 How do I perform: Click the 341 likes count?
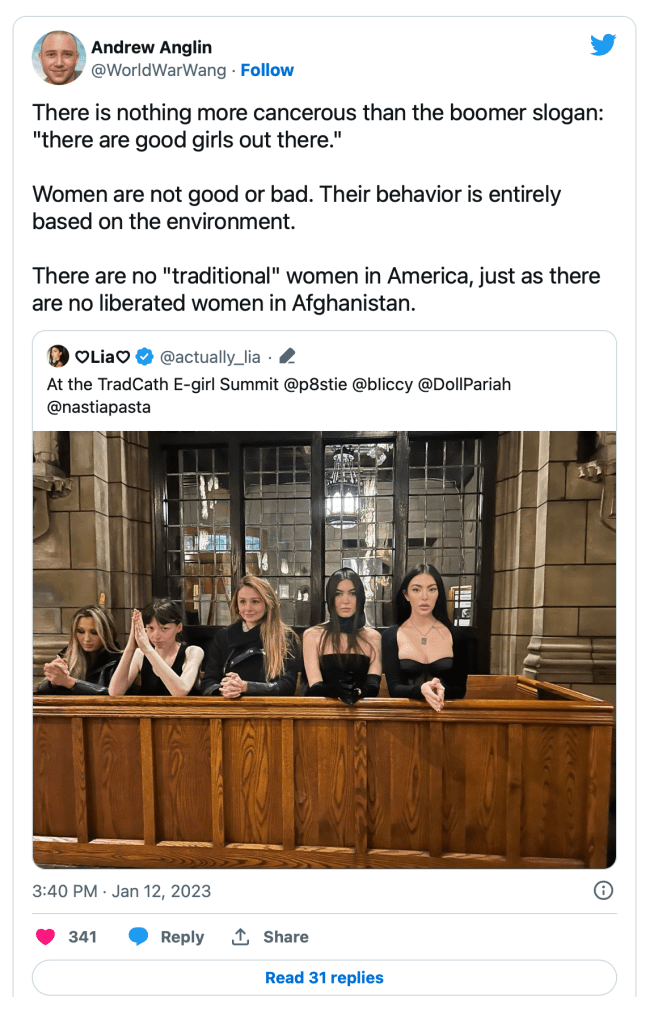coord(82,937)
